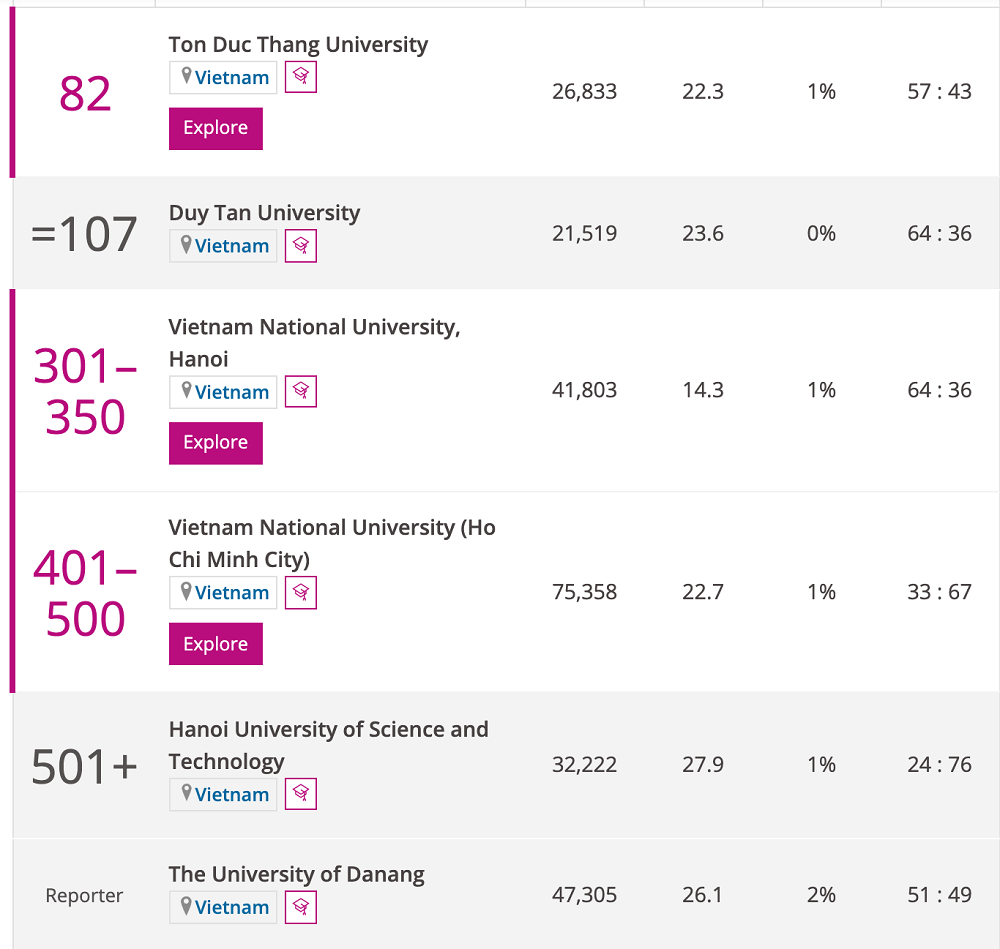The image size is (1000, 949).
Task: Click graduation cap icon for Duy Tan University
Action: pyautogui.click(x=300, y=246)
